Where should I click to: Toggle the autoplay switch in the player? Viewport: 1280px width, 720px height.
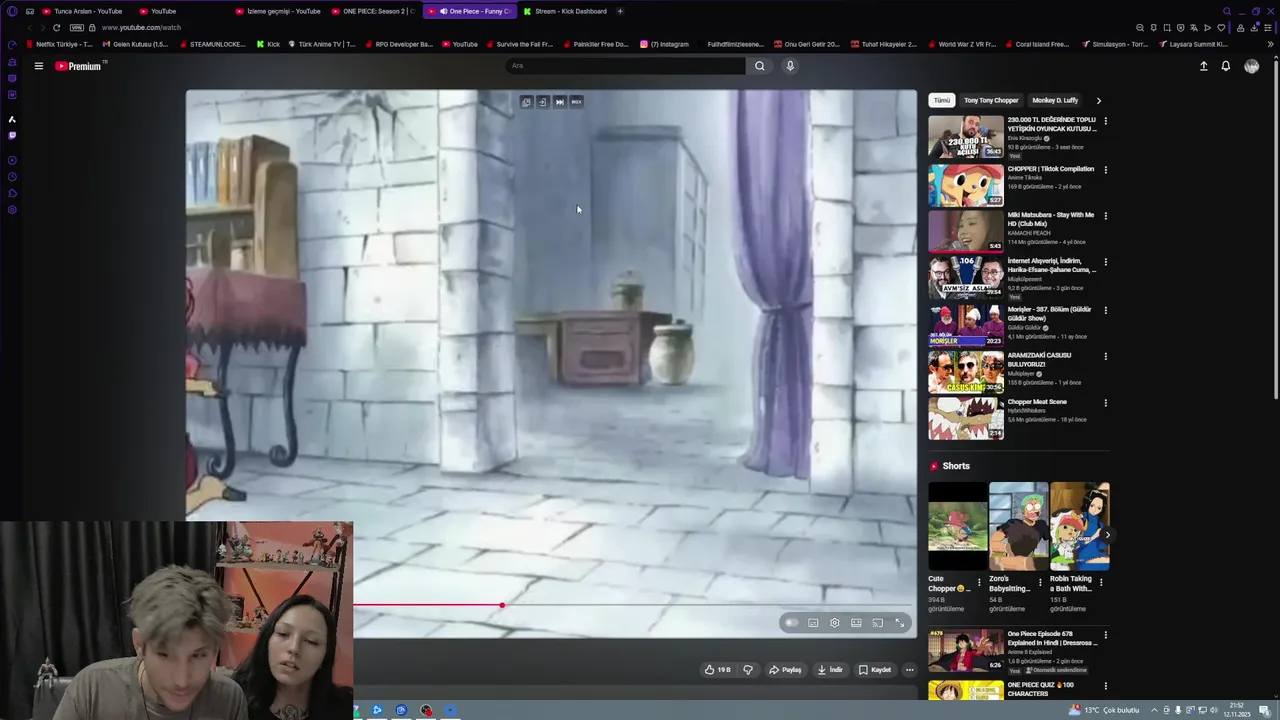[x=791, y=623]
